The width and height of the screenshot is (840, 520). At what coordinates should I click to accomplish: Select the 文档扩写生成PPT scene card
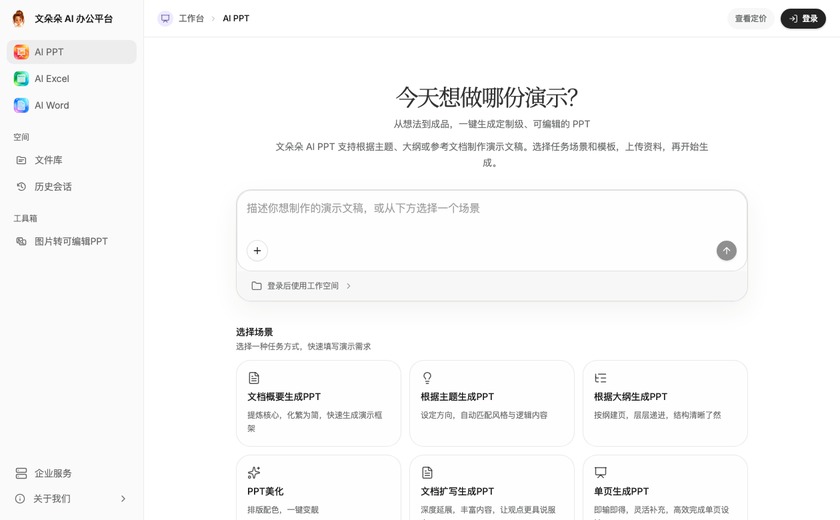(492, 487)
